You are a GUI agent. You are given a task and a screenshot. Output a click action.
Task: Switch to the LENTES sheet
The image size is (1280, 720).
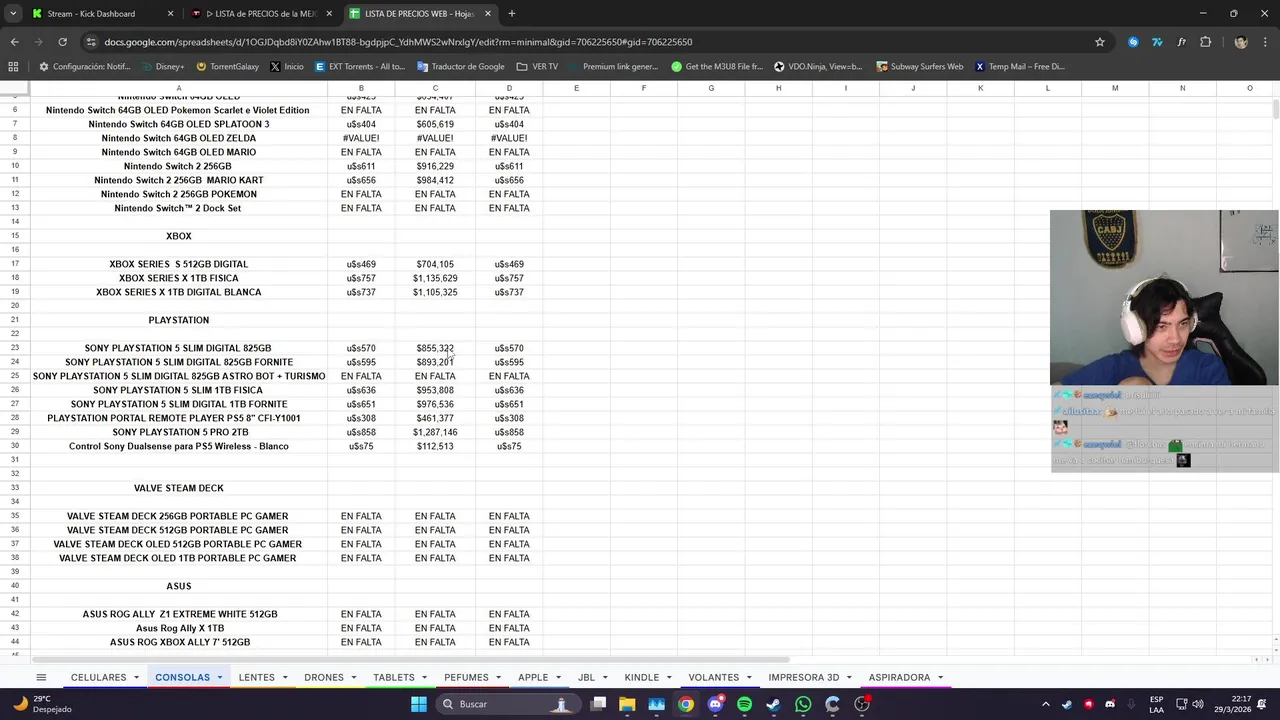pyautogui.click(x=256, y=677)
